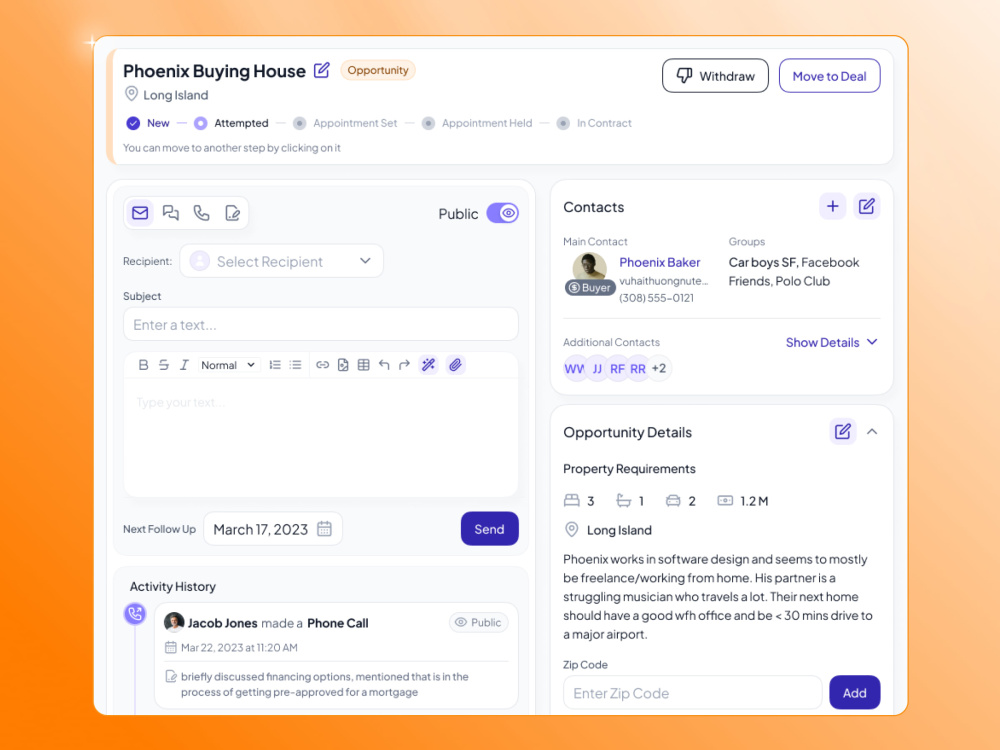1000x750 pixels.
Task: Attach a file with the paperclip
Action: (455, 365)
